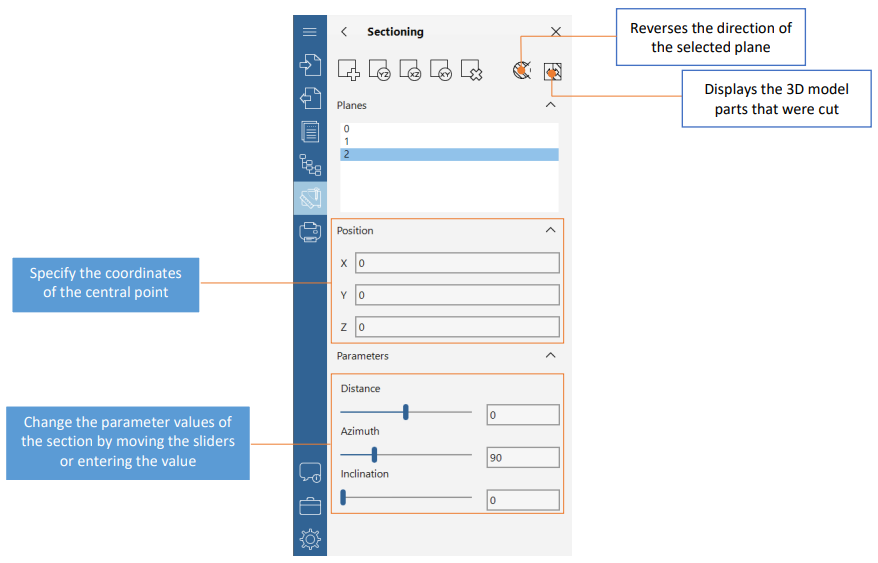Image resolution: width=878 pixels, height=563 pixels.
Task: Add an XY section plane
Action: (441, 71)
